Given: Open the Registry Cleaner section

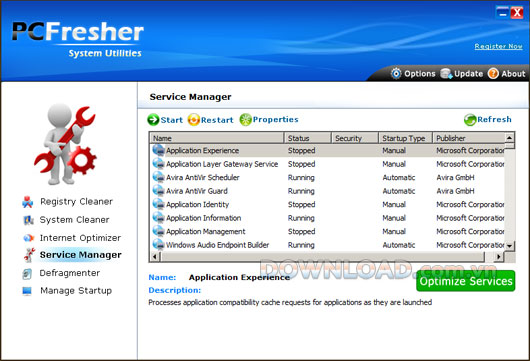Looking at the screenshot, I should [76, 202].
